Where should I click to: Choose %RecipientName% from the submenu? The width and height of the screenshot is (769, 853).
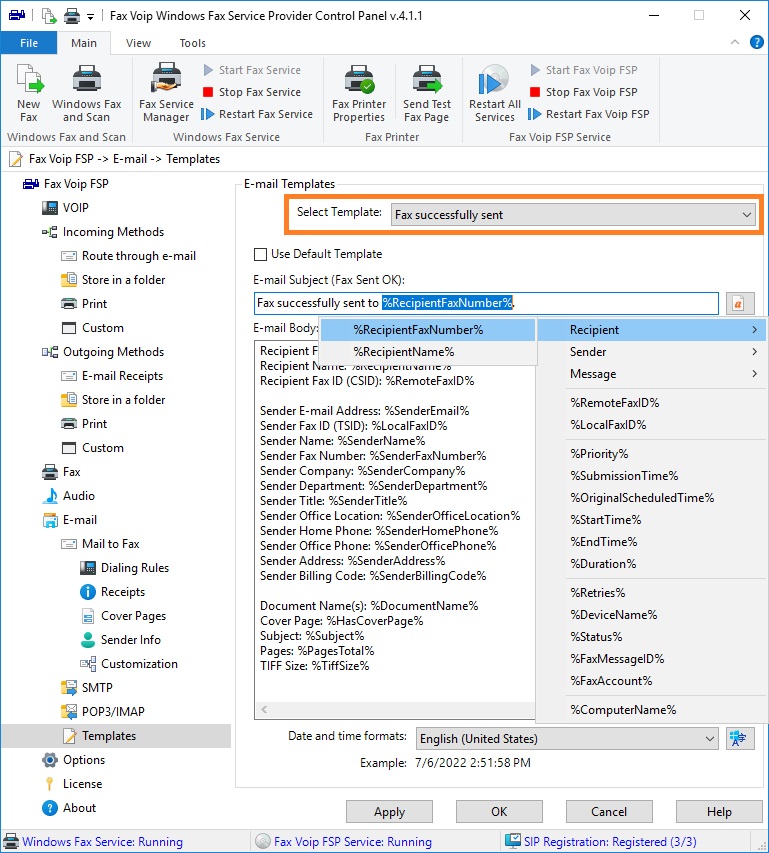click(x=428, y=352)
